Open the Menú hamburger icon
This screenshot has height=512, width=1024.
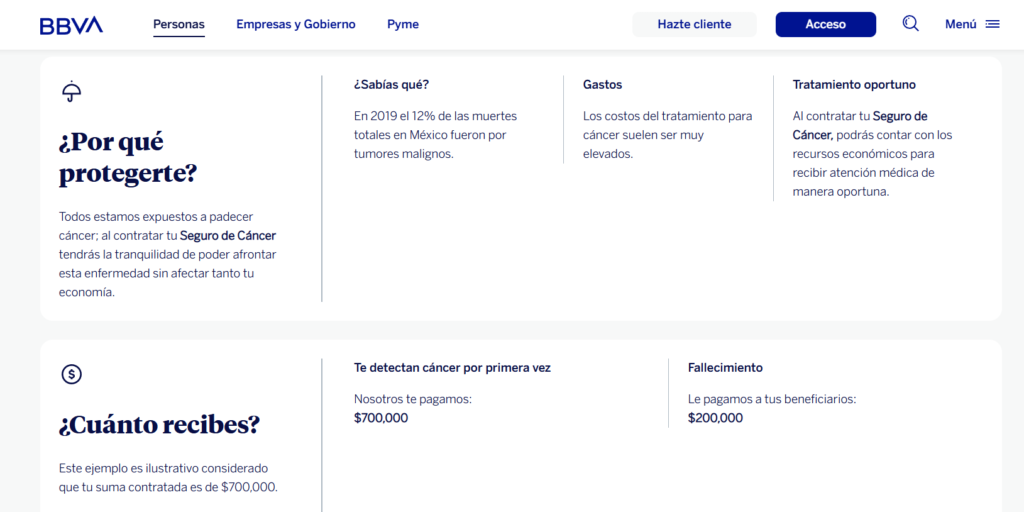[x=992, y=24]
